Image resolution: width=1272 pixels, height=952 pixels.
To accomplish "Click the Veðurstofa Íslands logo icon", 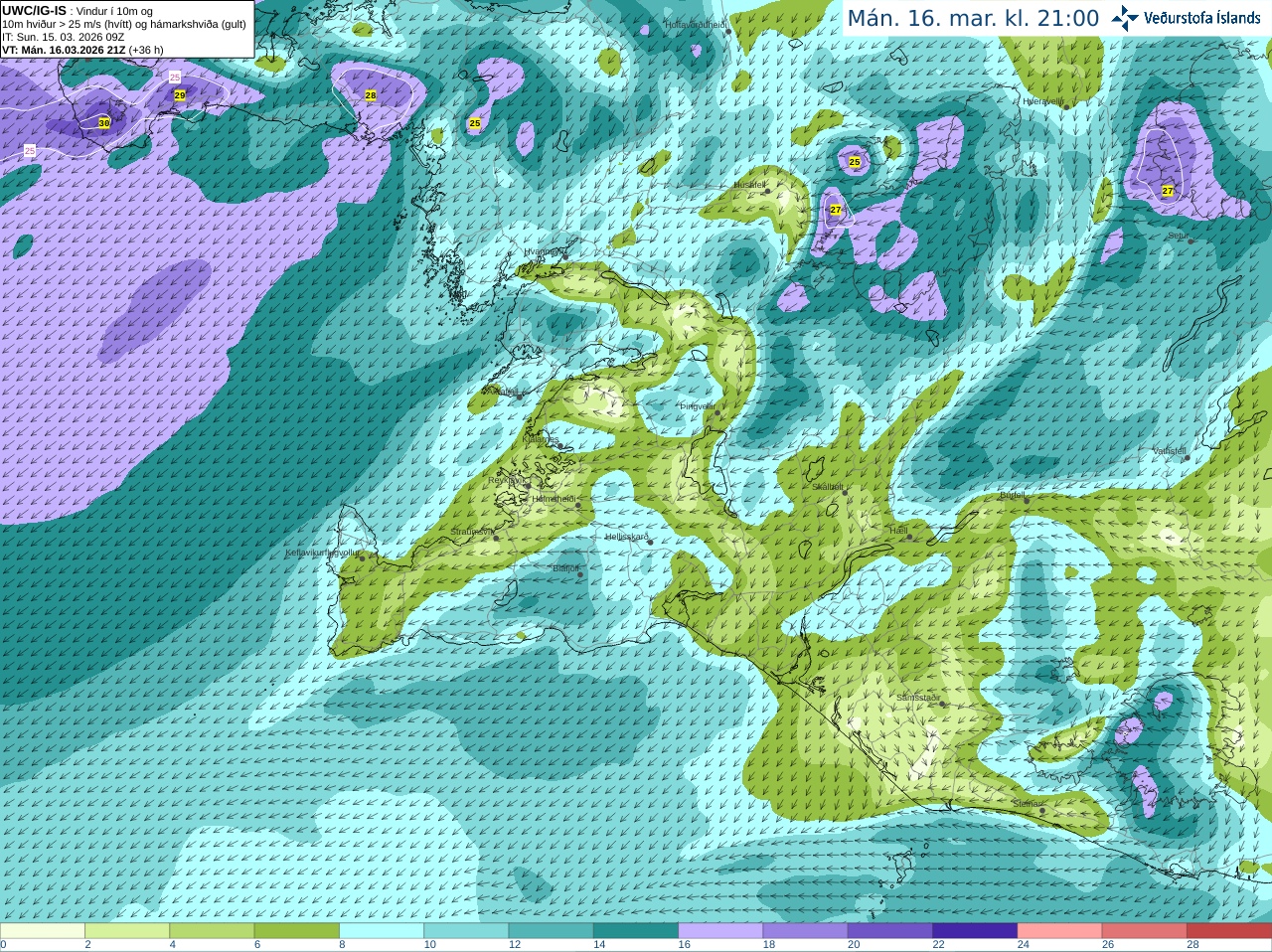I will 1125,18.
